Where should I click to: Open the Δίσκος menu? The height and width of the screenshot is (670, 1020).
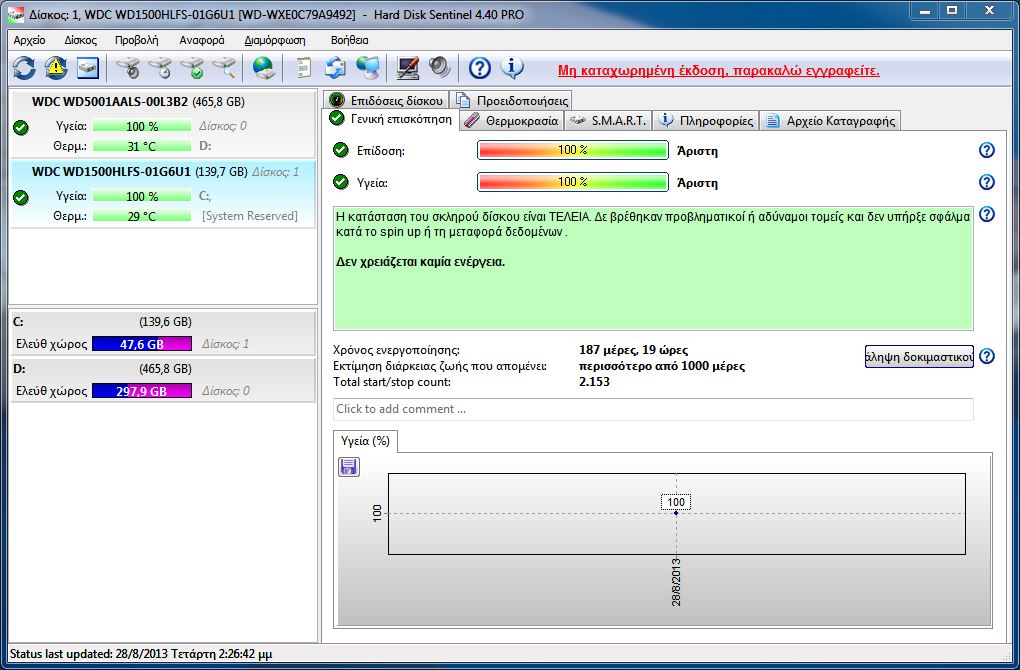click(81, 40)
